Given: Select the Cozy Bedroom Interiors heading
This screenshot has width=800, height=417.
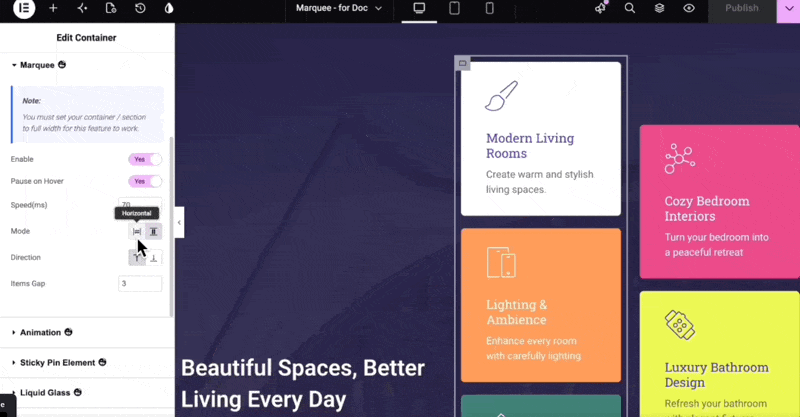Looking at the screenshot, I should [x=707, y=209].
